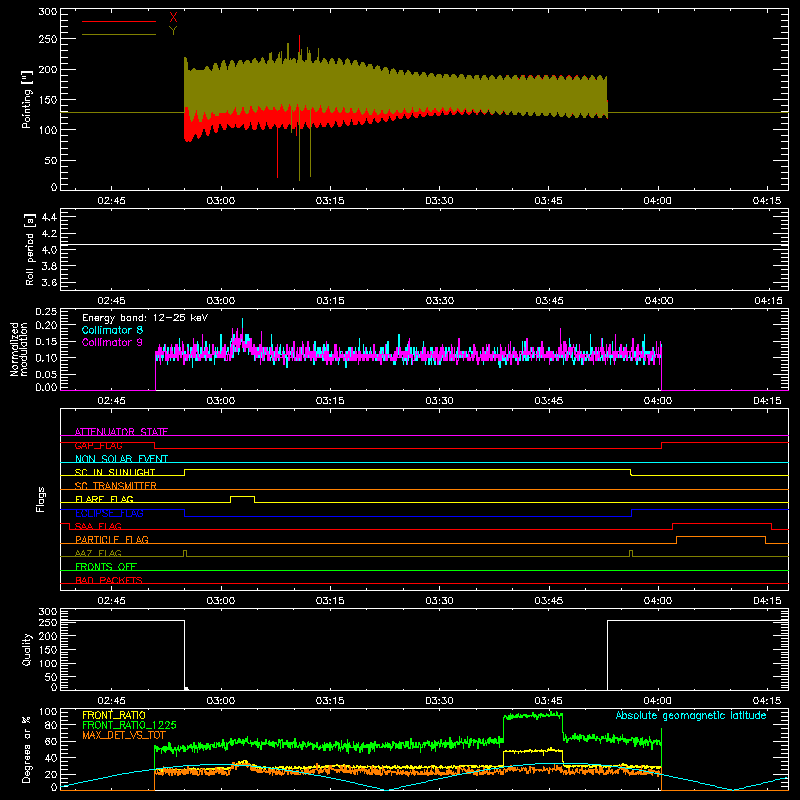800x800 pixels.
Task: Click the olive A4Z_FLAG label
Action: pos(98,553)
